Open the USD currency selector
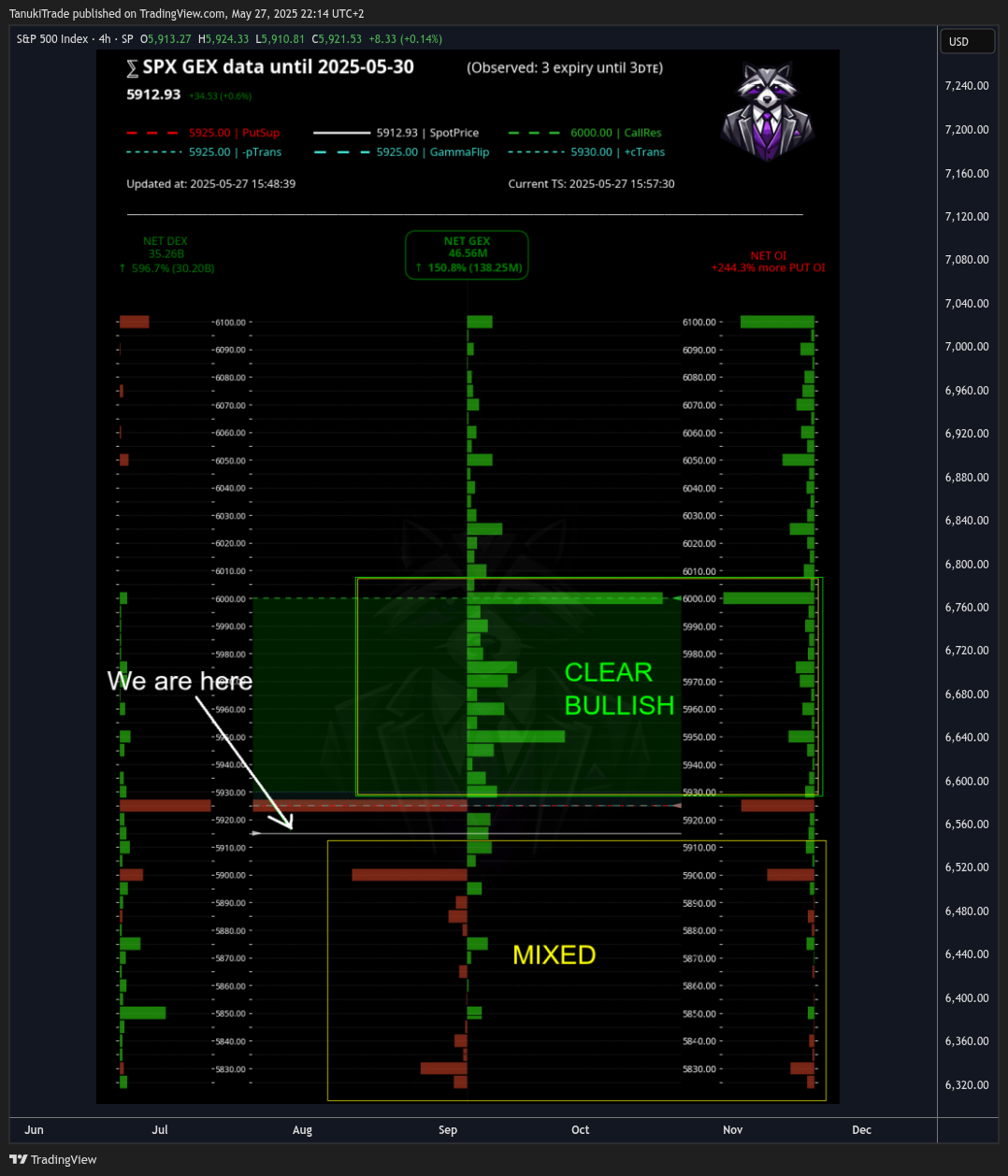Viewport: 1008px width, 1176px height. [x=969, y=41]
